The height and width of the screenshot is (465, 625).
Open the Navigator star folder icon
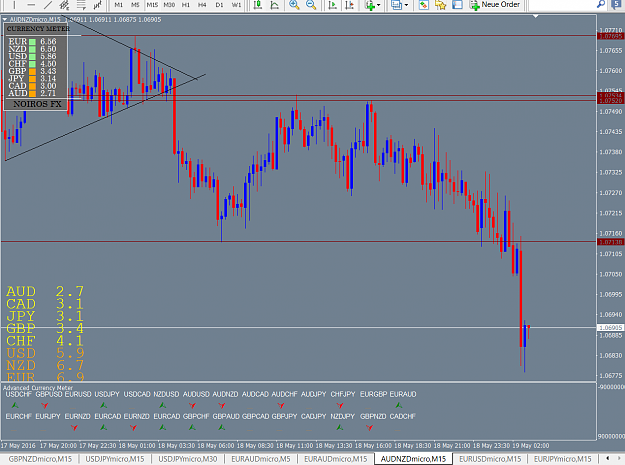coord(440,5)
